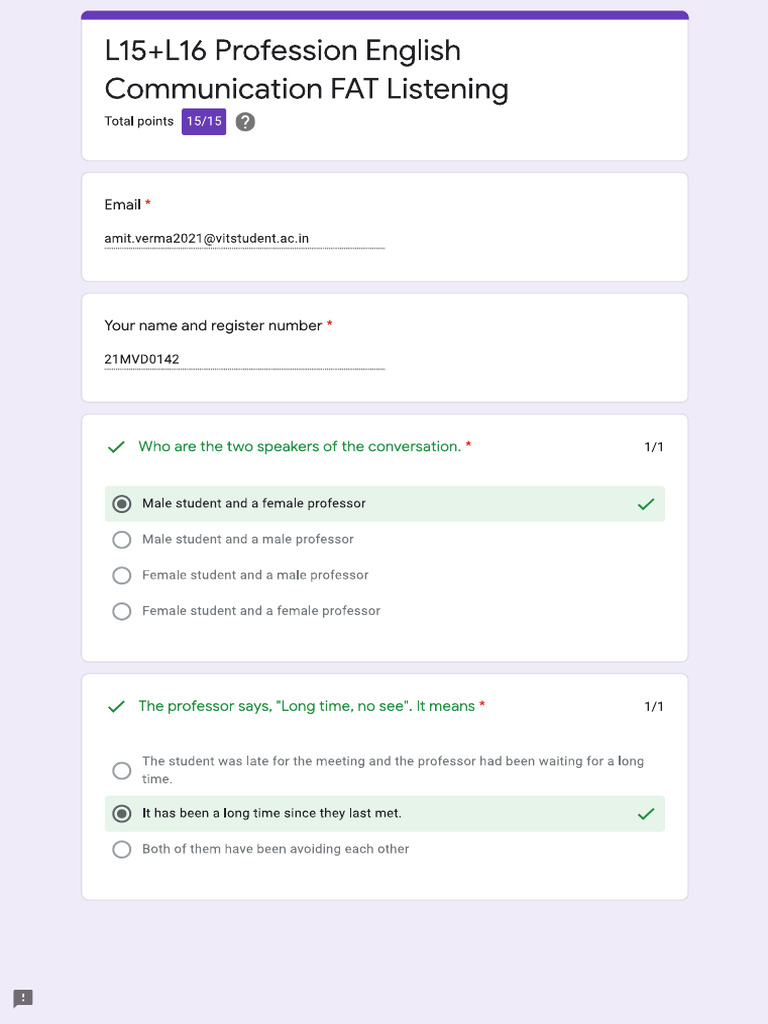Click the form title 'L15+L16 Profession English Communication'
This screenshot has height=1024, width=768.
point(306,69)
